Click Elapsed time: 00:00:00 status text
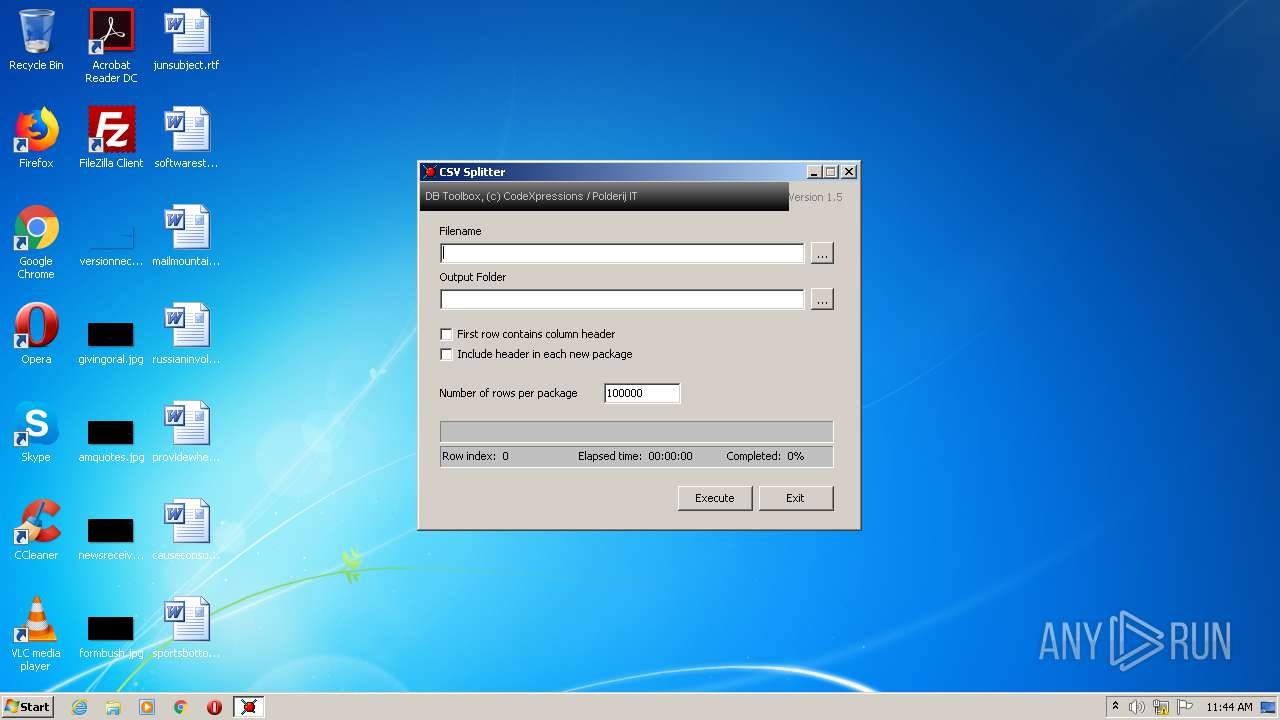The height and width of the screenshot is (720, 1280). pos(635,456)
